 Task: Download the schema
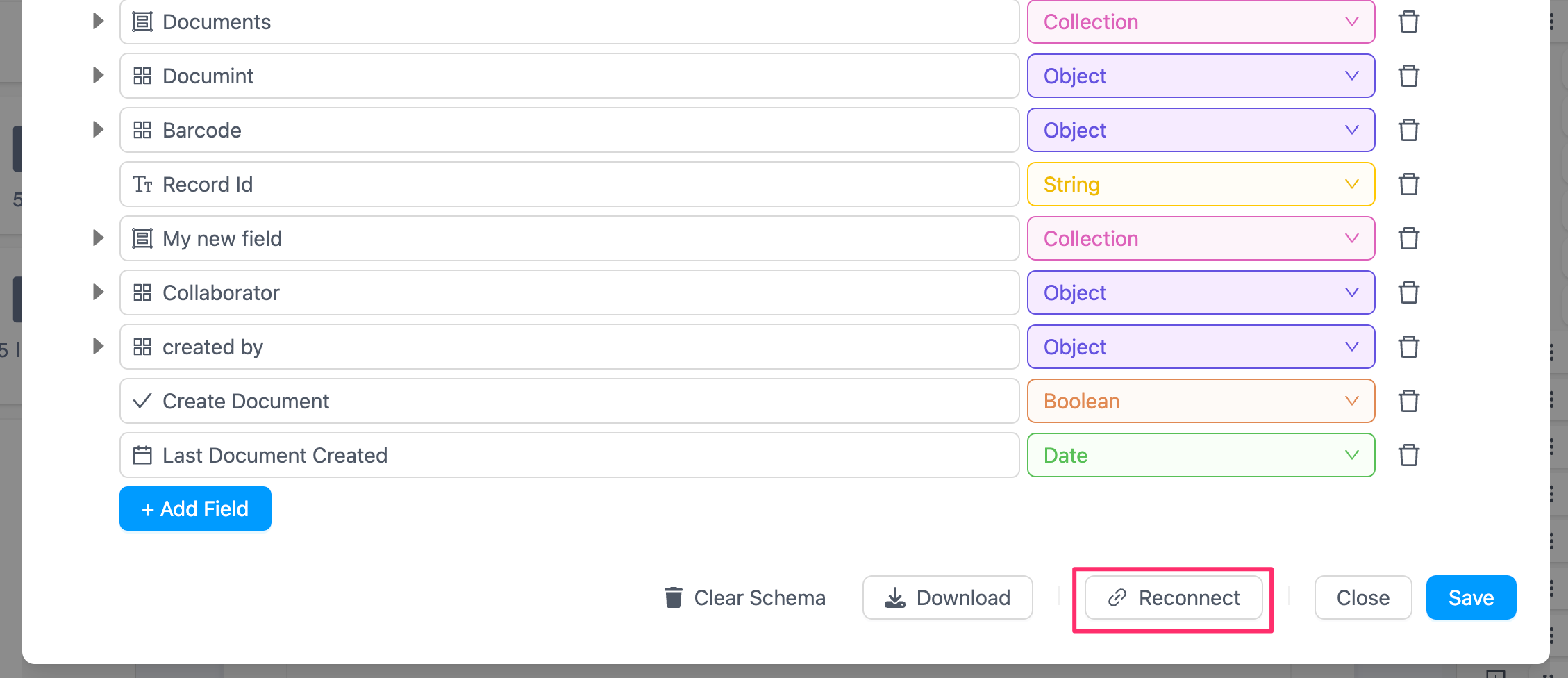click(947, 597)
